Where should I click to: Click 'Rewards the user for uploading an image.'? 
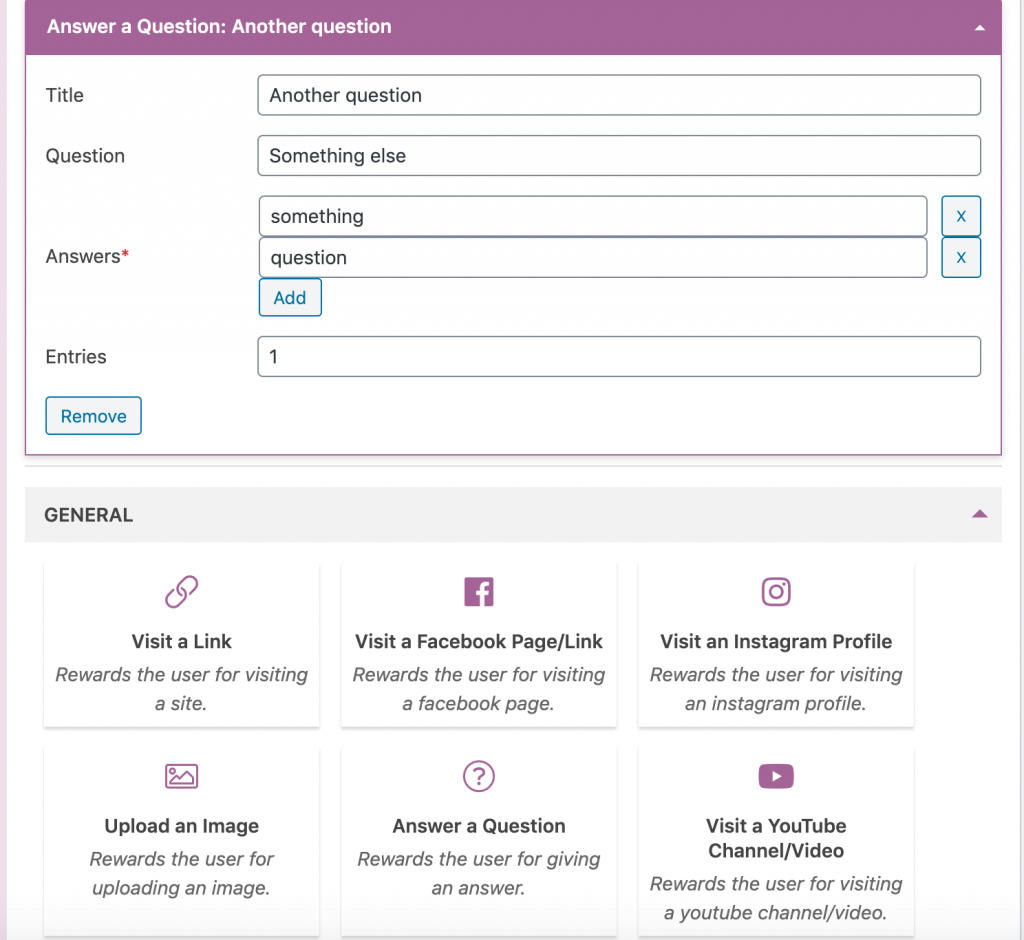pyautogui.click(x=182, y=873)
